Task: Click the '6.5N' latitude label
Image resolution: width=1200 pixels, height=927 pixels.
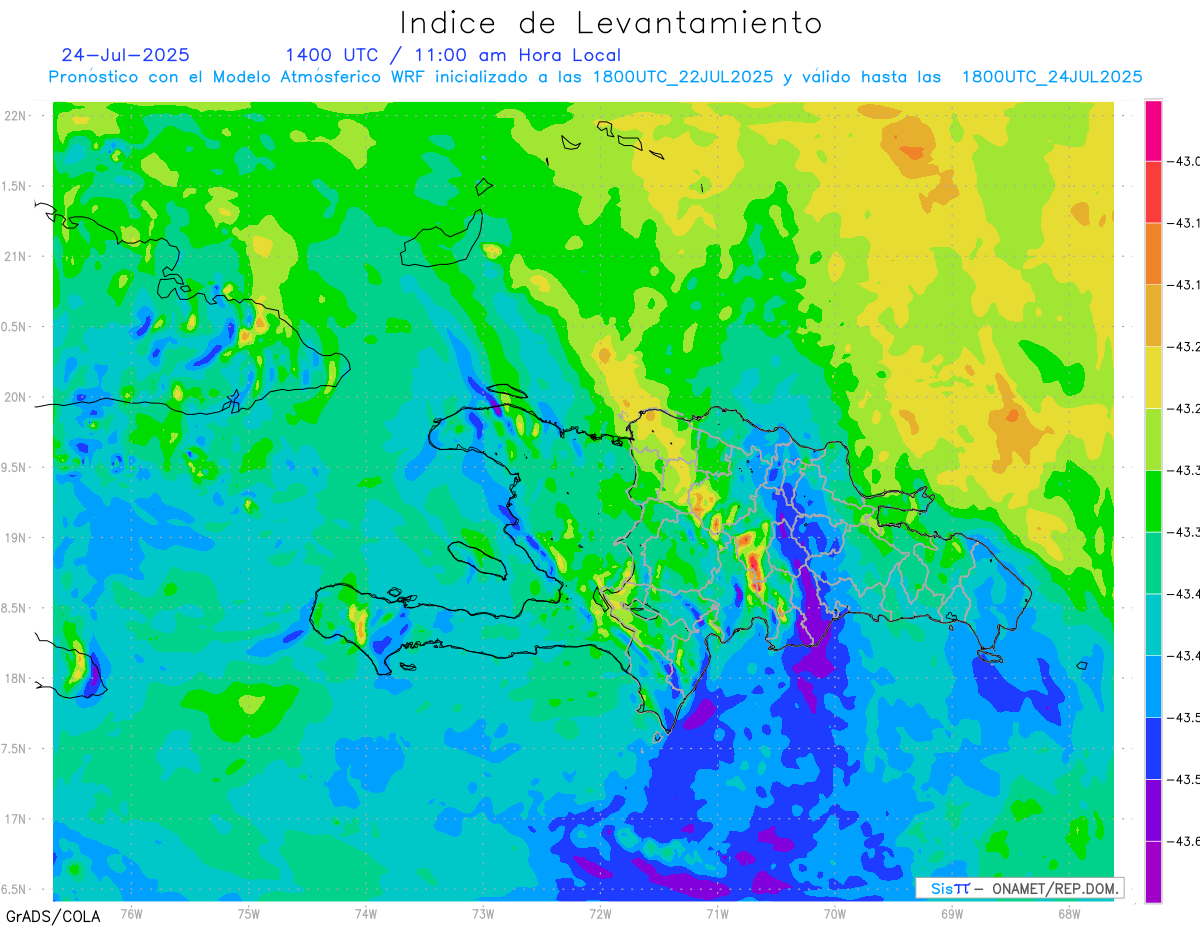Action: [x=15, y=890]
